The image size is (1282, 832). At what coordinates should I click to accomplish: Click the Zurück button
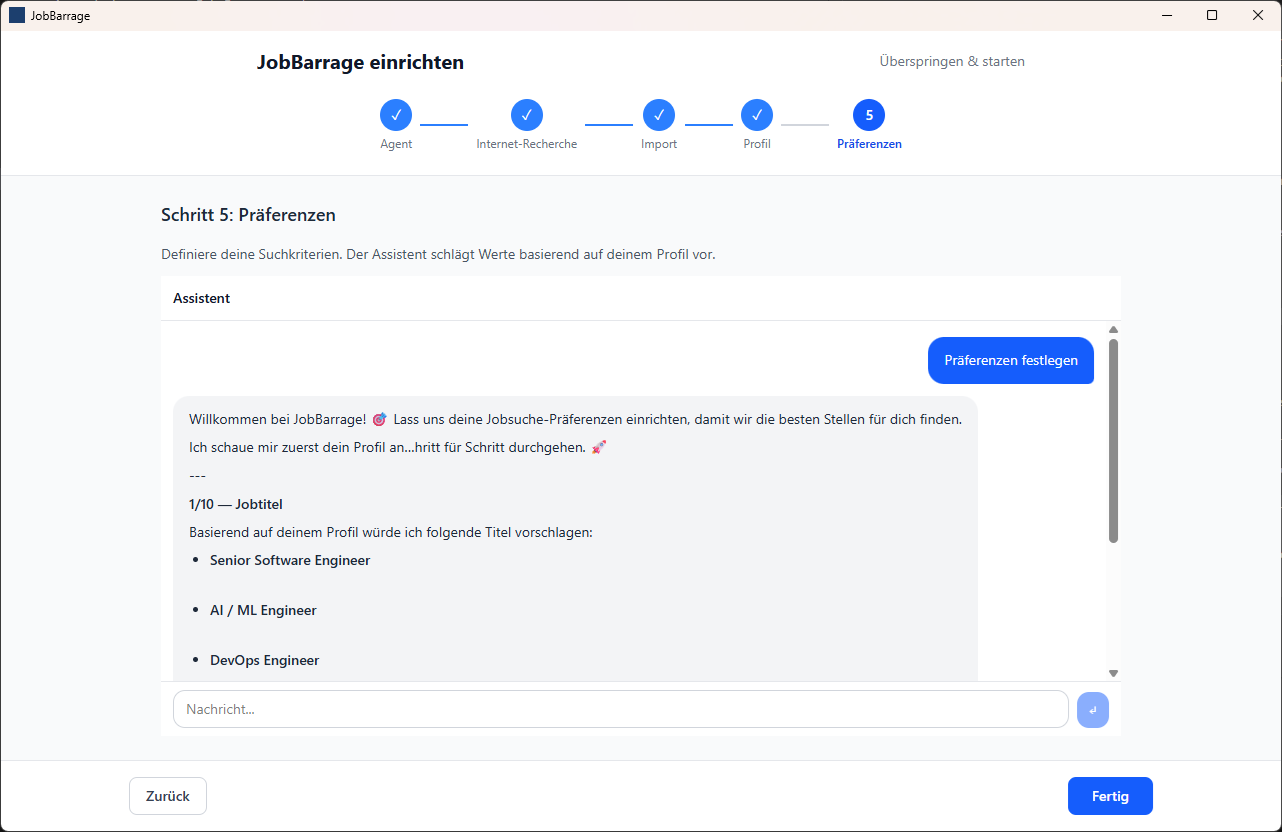(x=168, y=796)
